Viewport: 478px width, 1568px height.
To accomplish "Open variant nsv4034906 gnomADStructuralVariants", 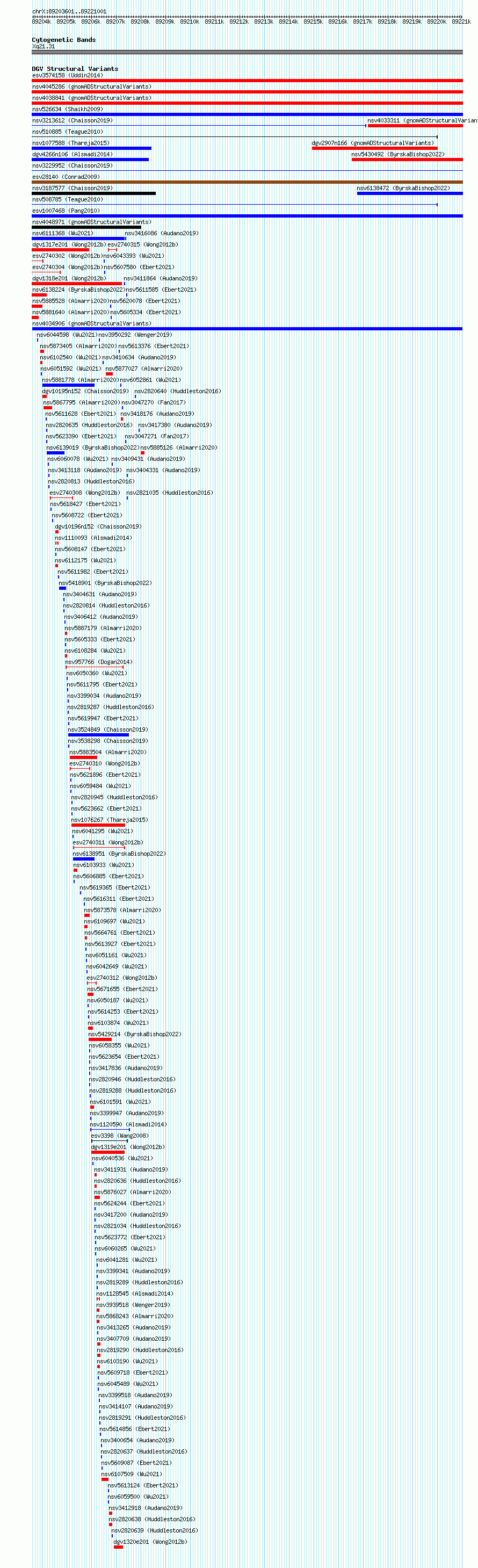I will (x=91, y=323).
